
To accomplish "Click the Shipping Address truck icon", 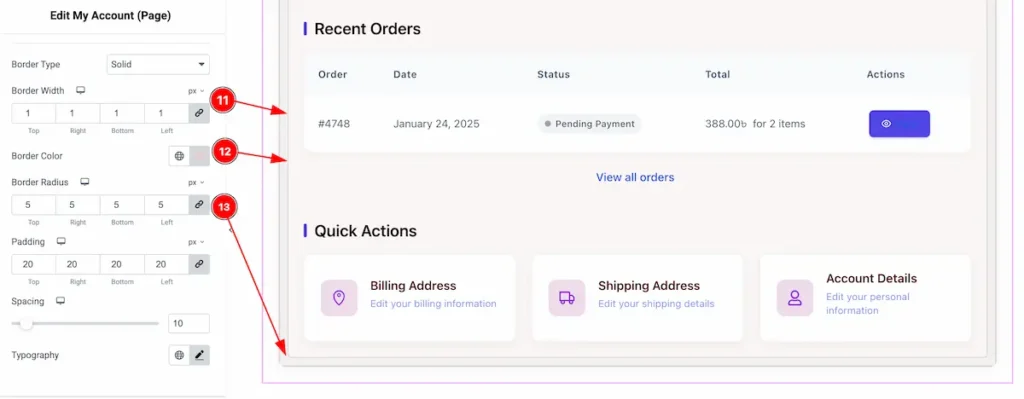I will (566, 298).
